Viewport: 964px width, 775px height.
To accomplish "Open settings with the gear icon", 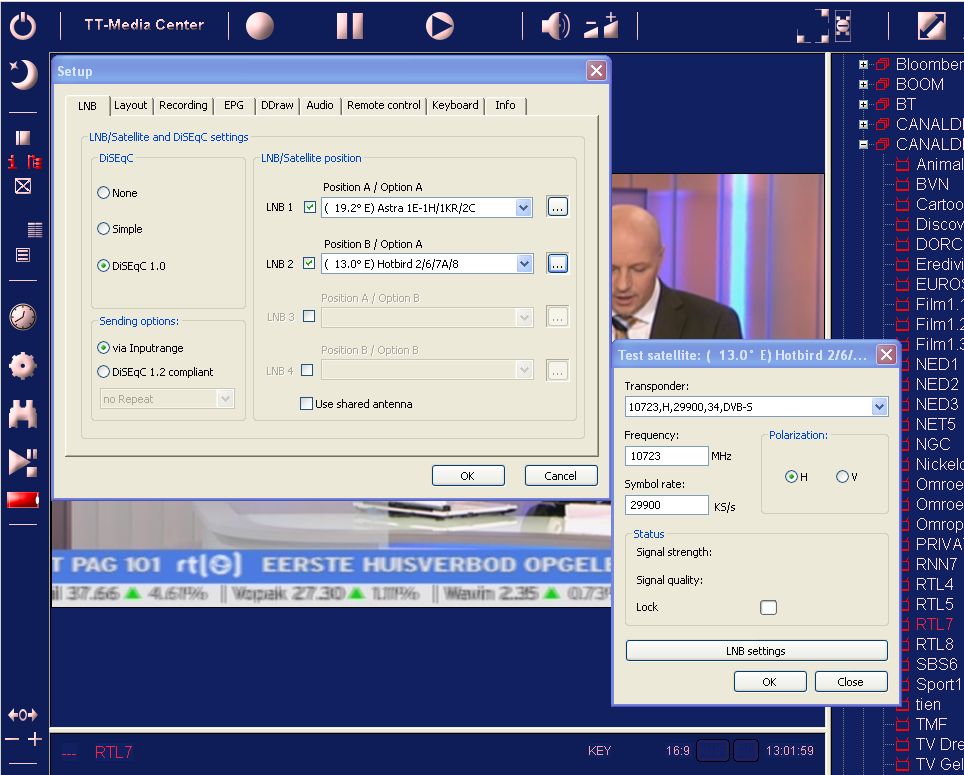I will coord(23,365).
